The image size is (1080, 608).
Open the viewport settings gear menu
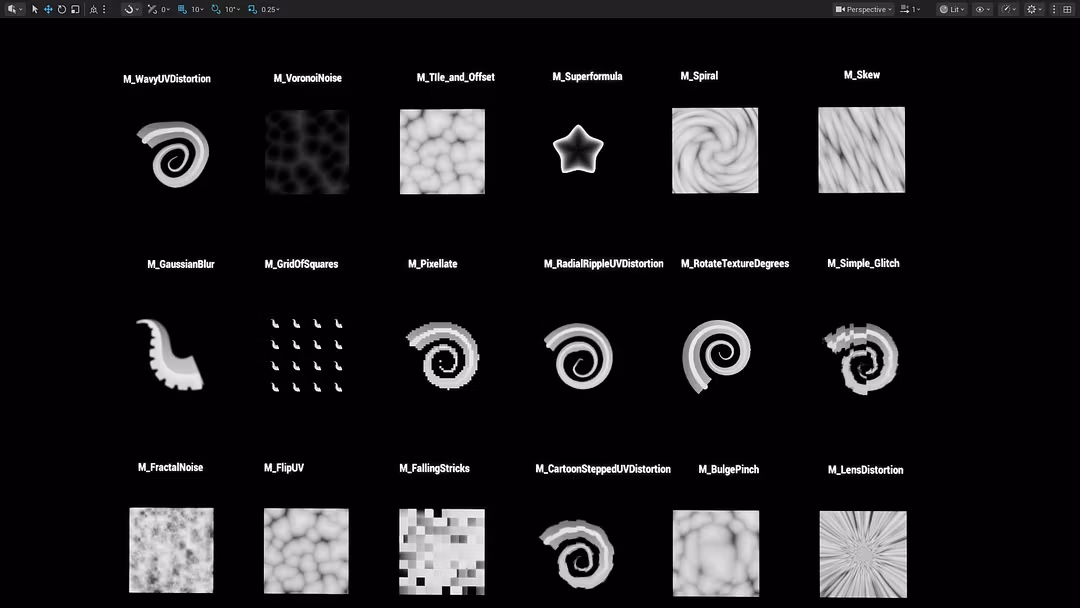[1035, 9]
